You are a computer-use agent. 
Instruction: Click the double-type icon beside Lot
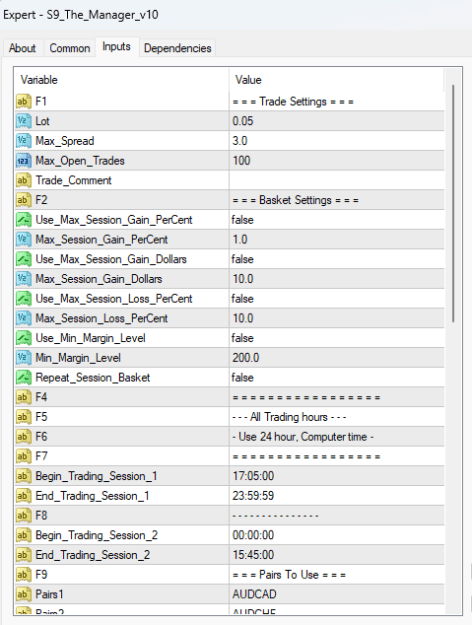pos(24,121)
